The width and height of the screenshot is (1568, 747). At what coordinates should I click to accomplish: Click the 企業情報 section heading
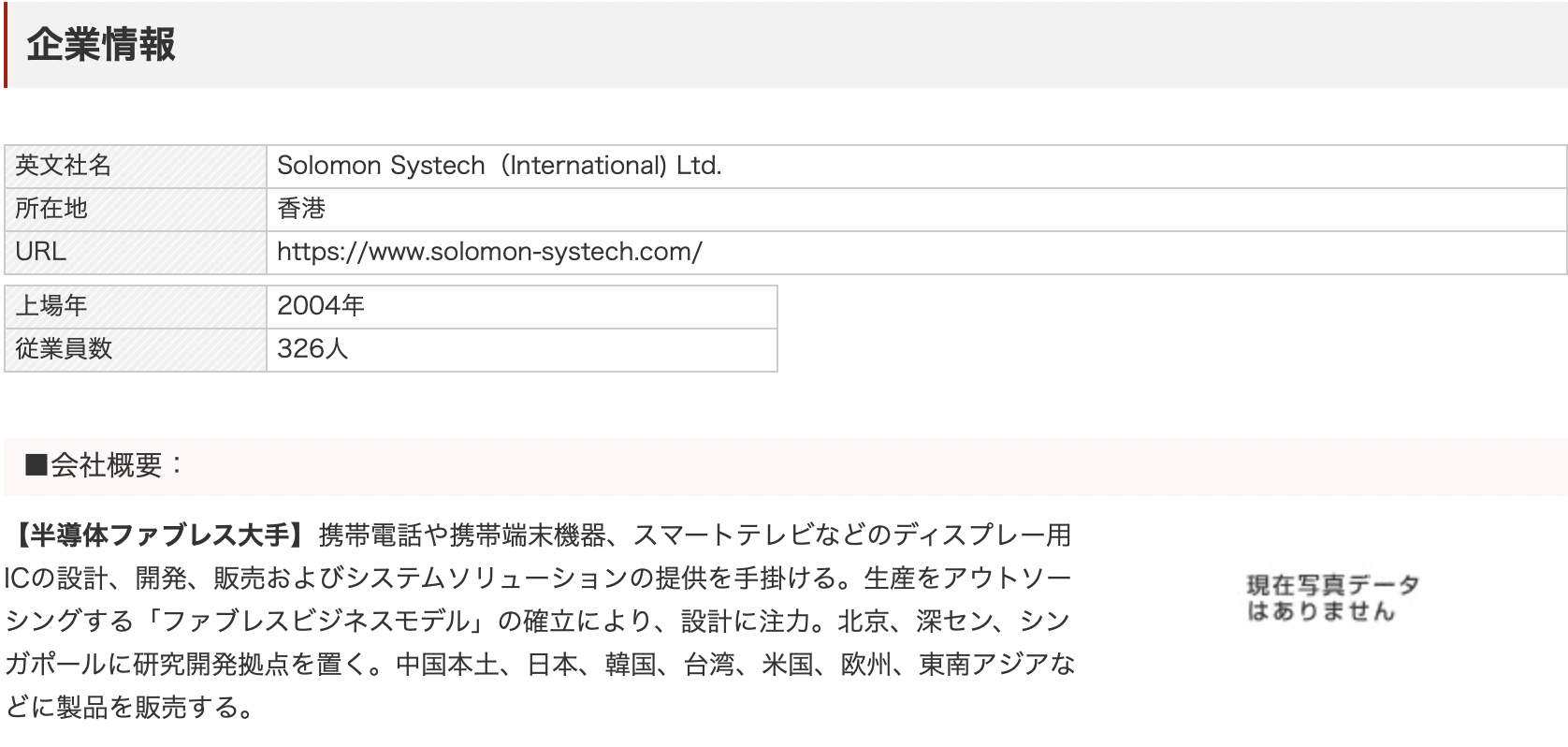(101, 45)
